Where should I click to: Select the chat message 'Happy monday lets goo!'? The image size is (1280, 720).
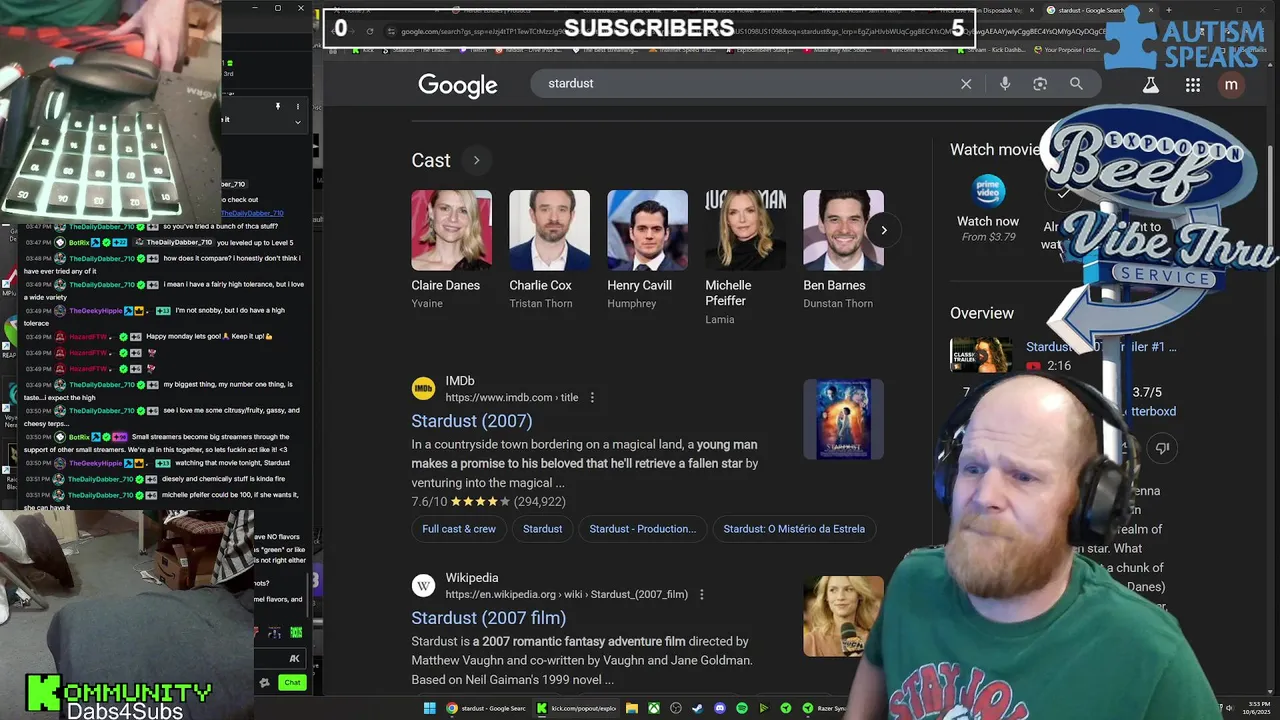(x=209, y=337)
